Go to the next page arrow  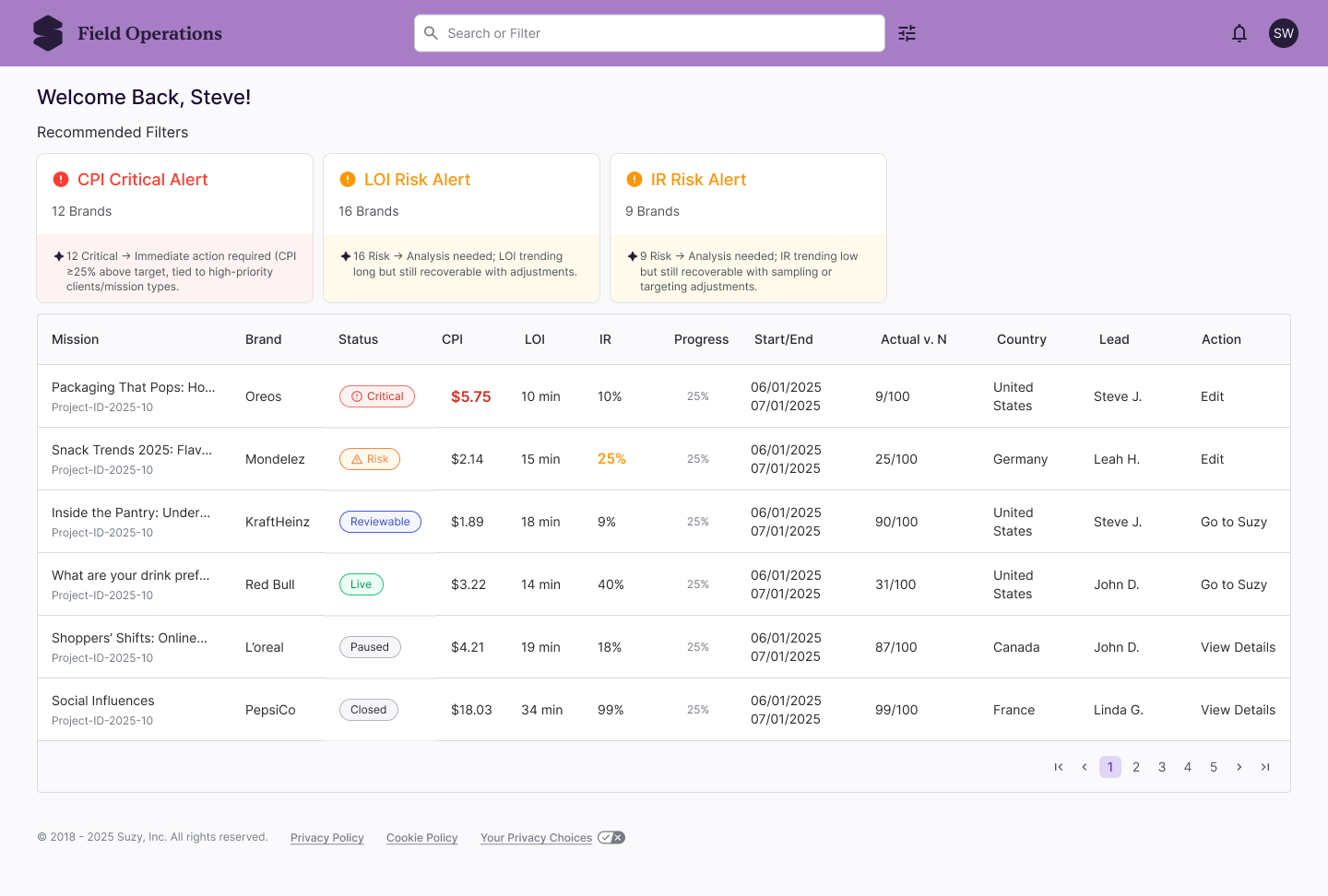point(1239,767)
